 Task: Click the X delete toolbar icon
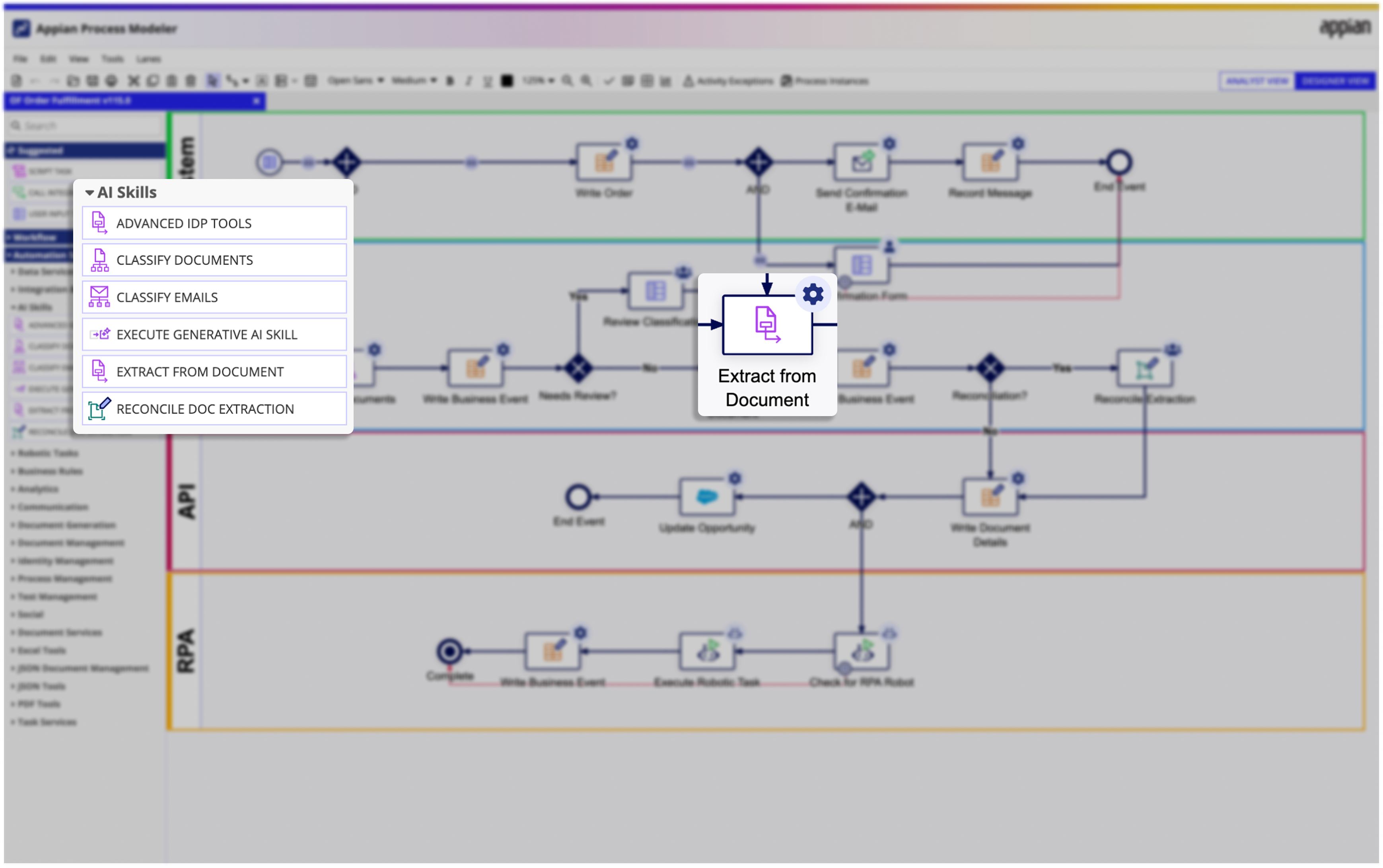133,81
